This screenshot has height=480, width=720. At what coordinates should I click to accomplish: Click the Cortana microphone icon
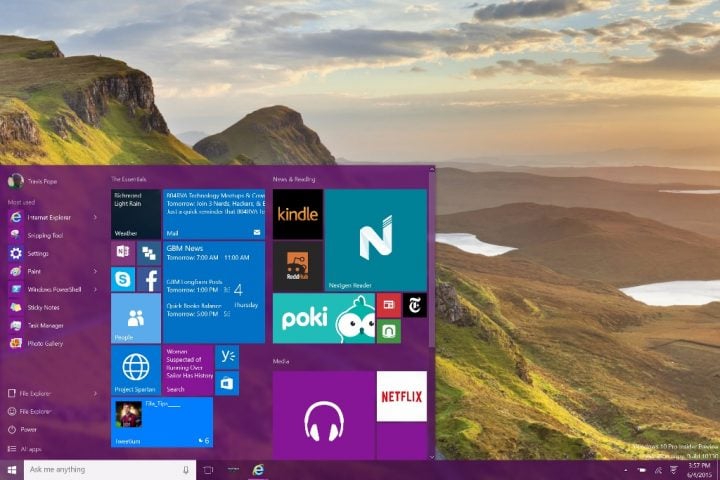[186, 470]
